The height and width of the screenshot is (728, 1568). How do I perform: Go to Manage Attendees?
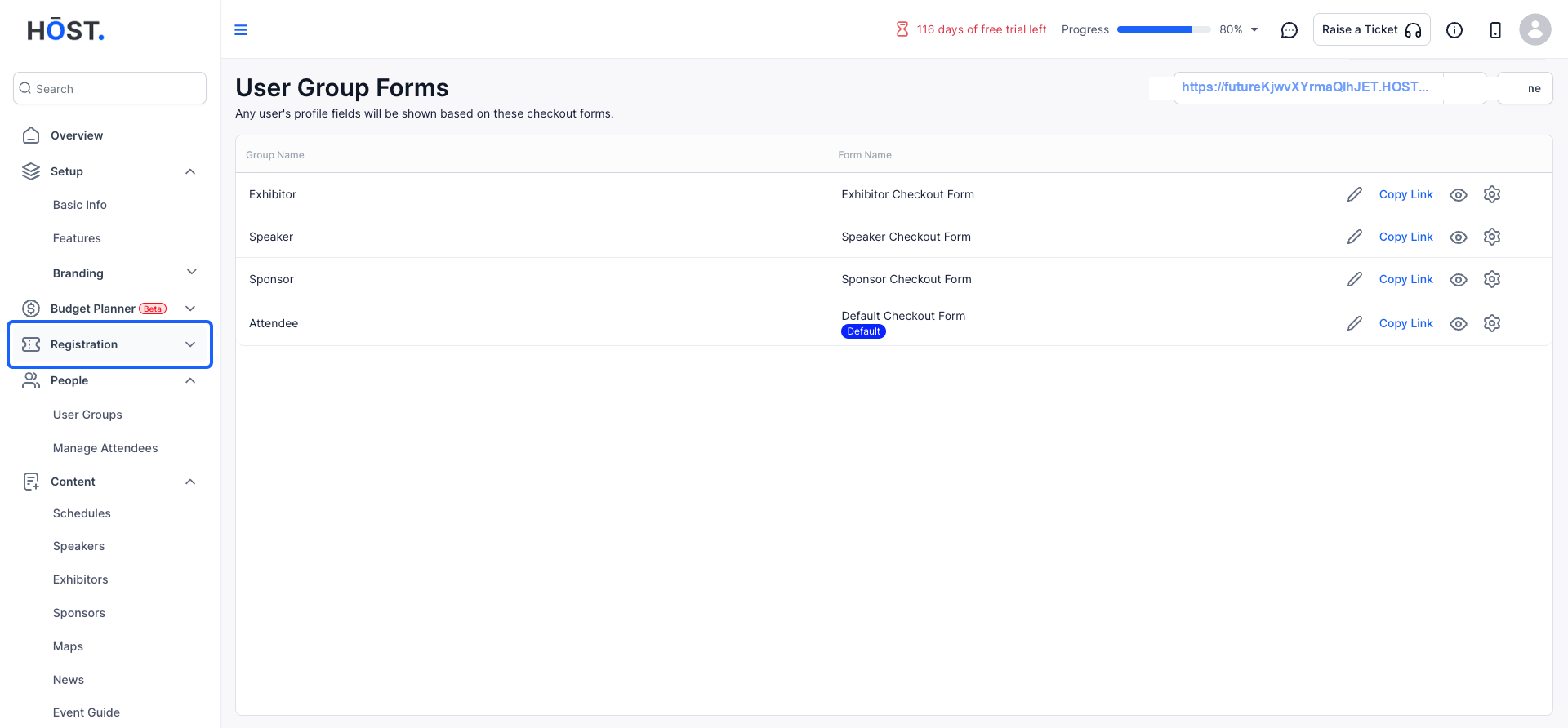[105, 448]
